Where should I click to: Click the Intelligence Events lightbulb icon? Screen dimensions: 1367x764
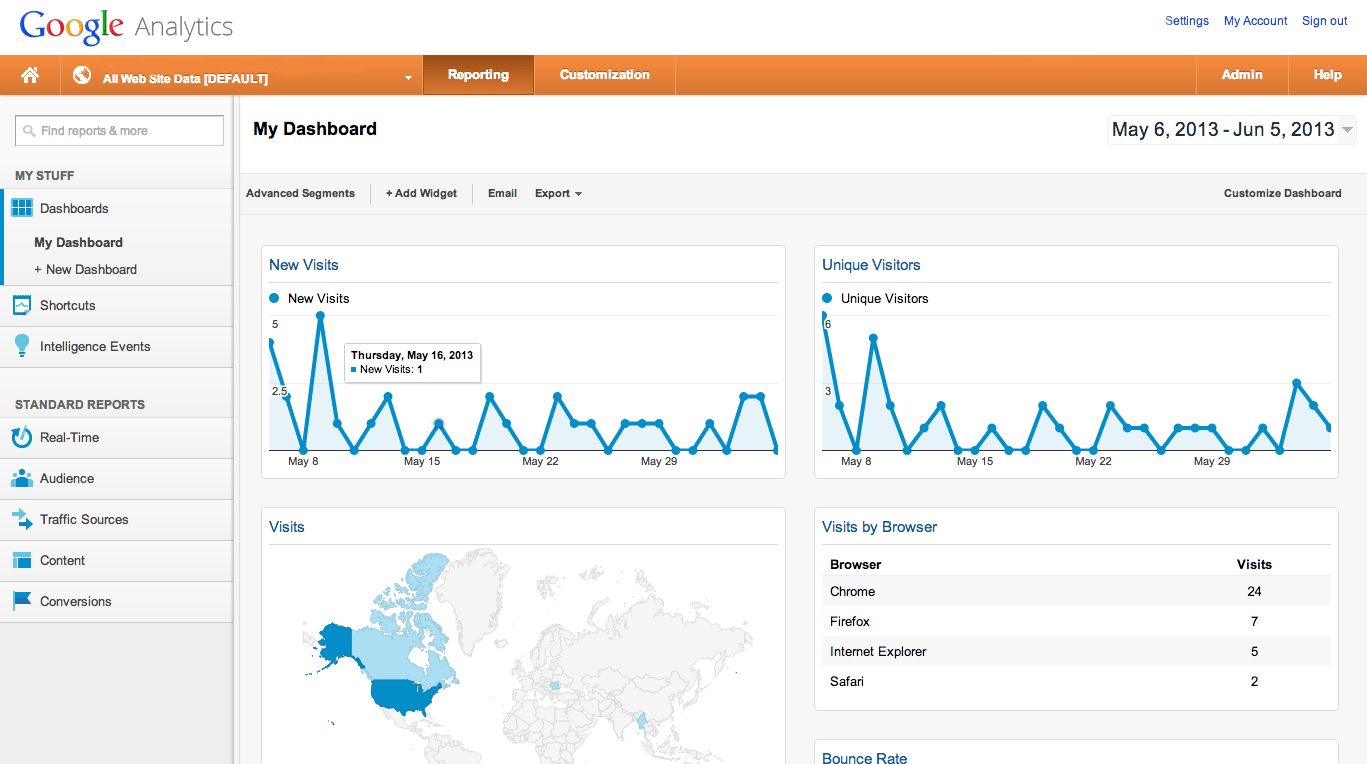[x=21, y=346]
